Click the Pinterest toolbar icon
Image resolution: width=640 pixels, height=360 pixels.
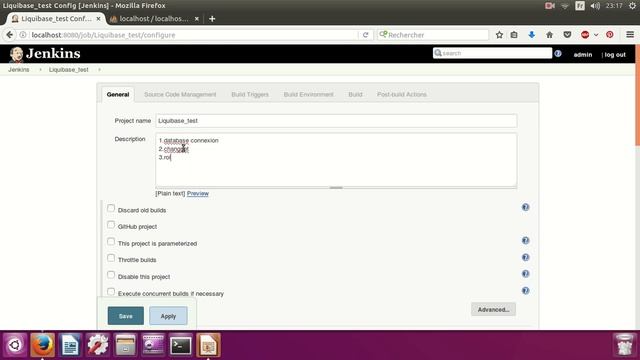coord(610,35)
